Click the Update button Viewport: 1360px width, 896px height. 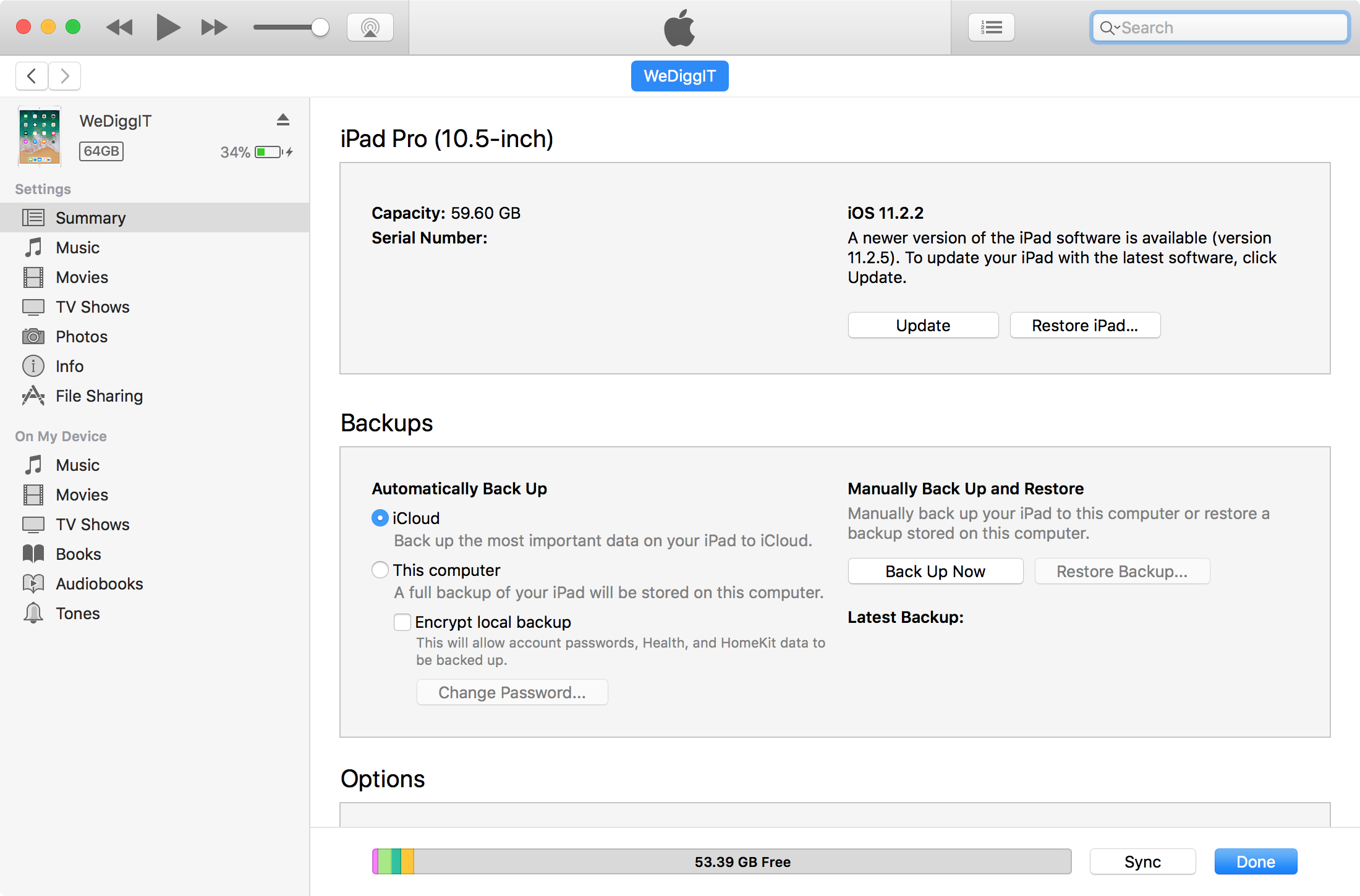tap(923, 326)
